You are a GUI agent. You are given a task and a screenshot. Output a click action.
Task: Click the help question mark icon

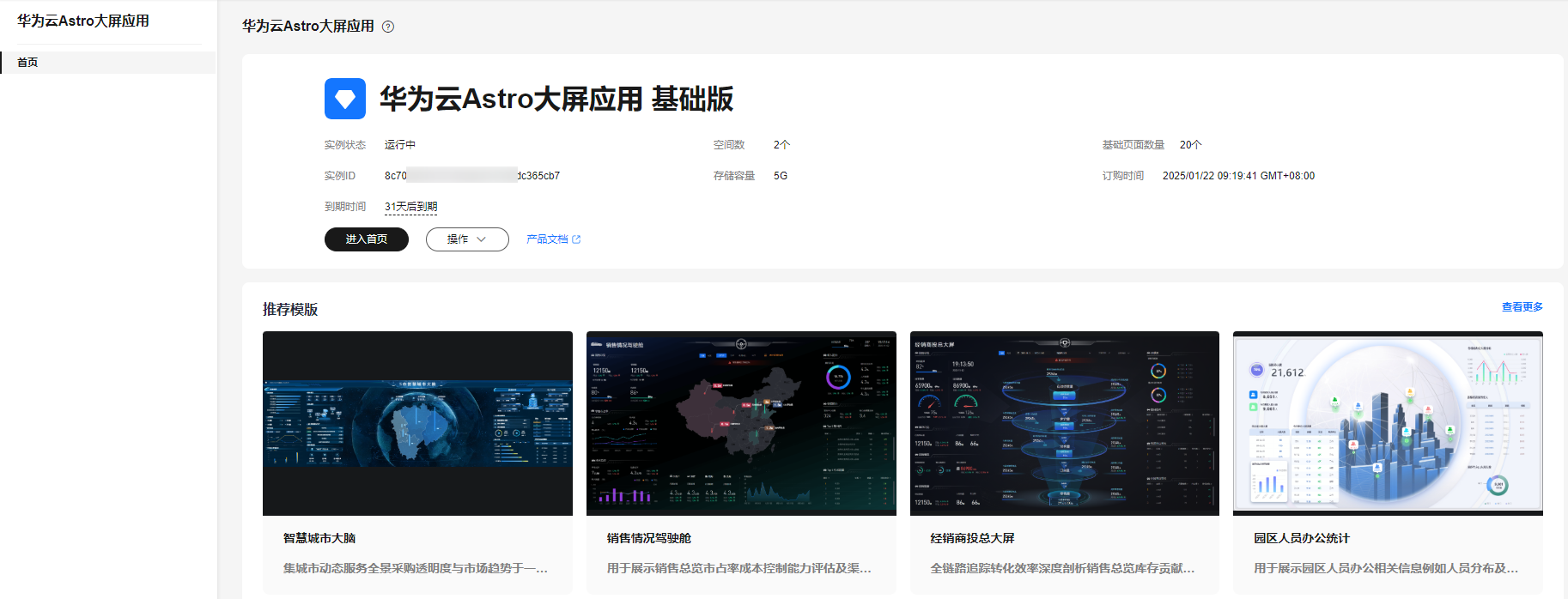(x=388, y=27)
